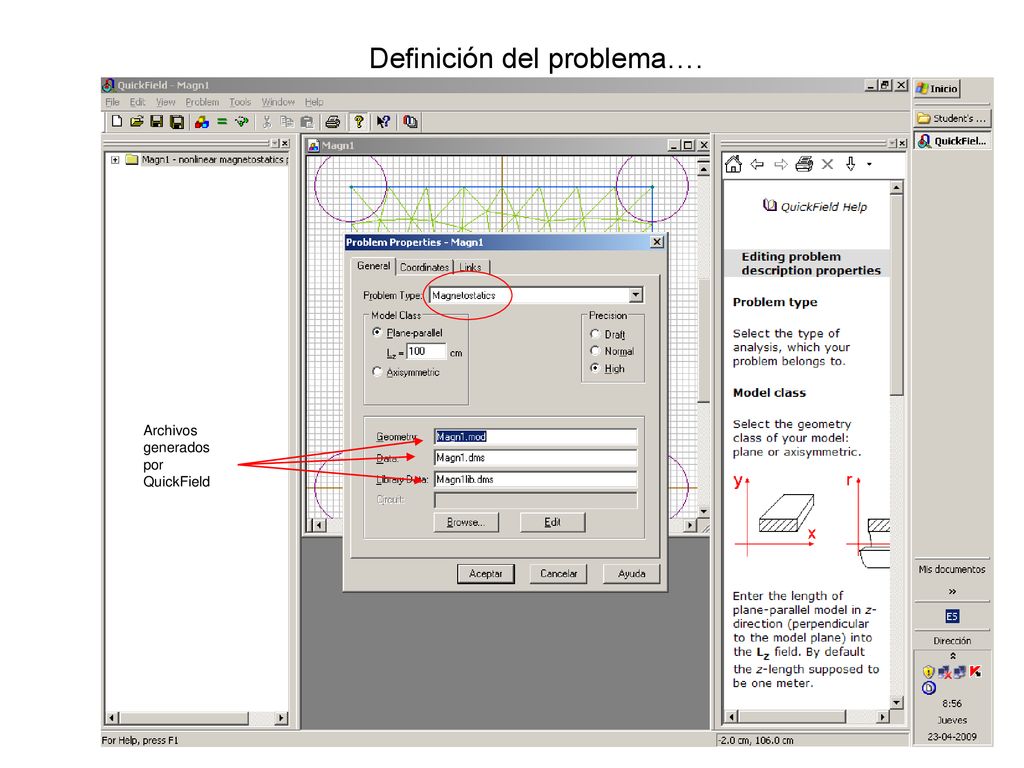Viewport: 1024px width, 768px height.
Task: Click the Open file folder icon
Action: tap(136, 121)
